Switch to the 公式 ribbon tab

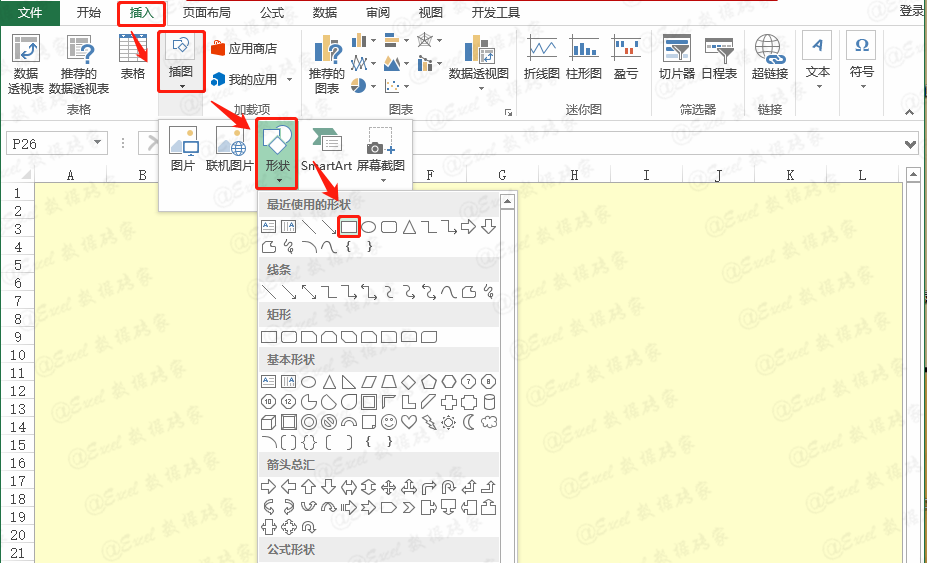272,12
